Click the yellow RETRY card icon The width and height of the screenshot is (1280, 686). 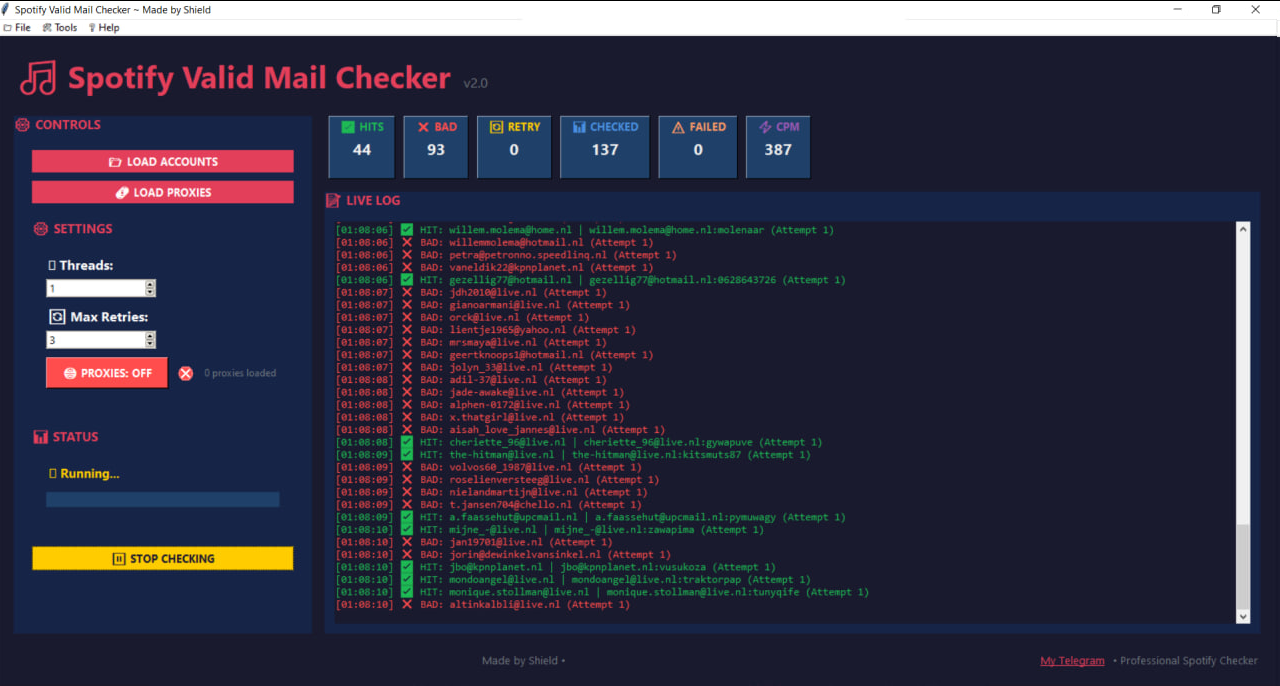pyautogui.click(x=496, y=127)
